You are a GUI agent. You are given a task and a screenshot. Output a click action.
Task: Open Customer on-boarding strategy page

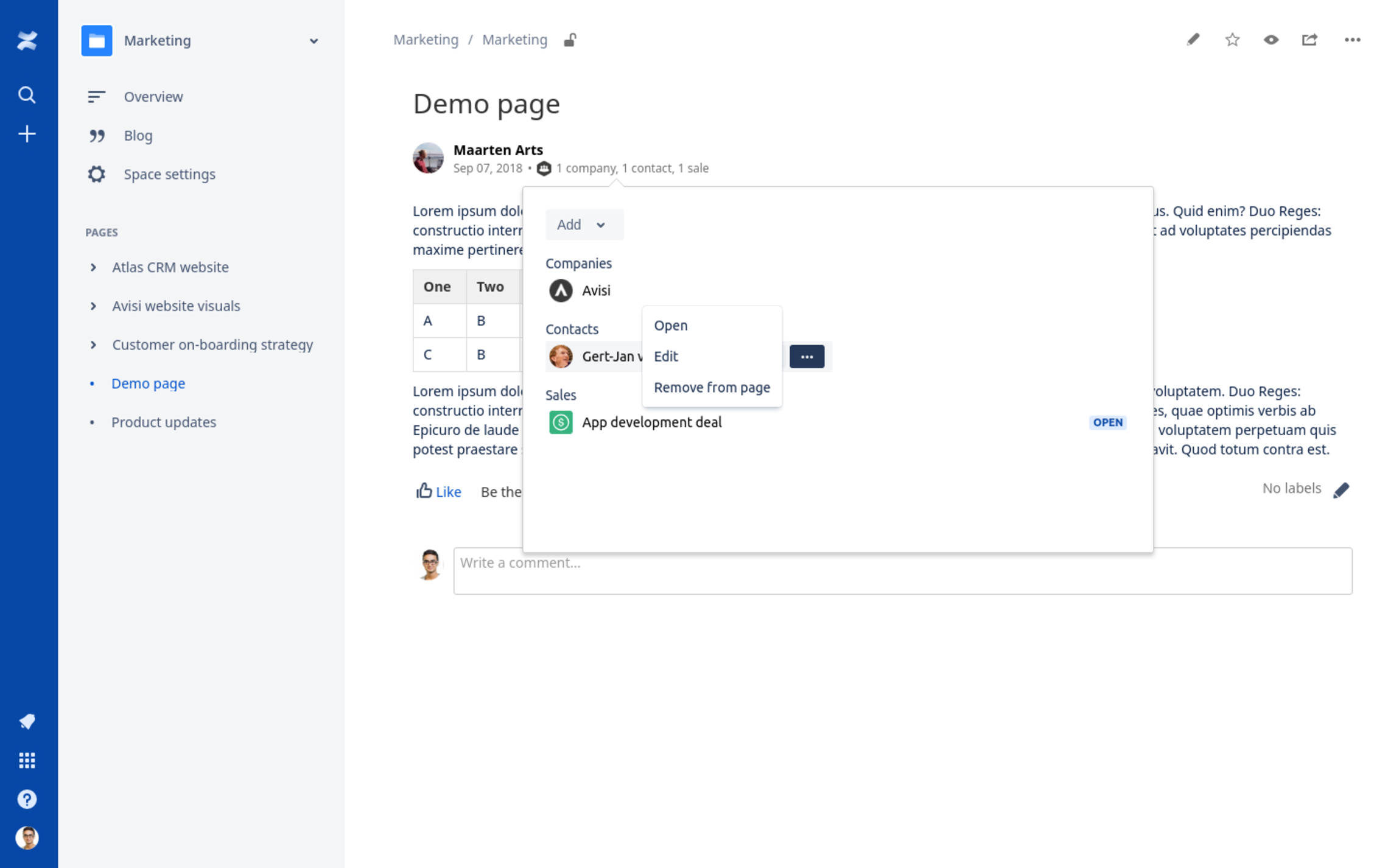tap(212, 345)
